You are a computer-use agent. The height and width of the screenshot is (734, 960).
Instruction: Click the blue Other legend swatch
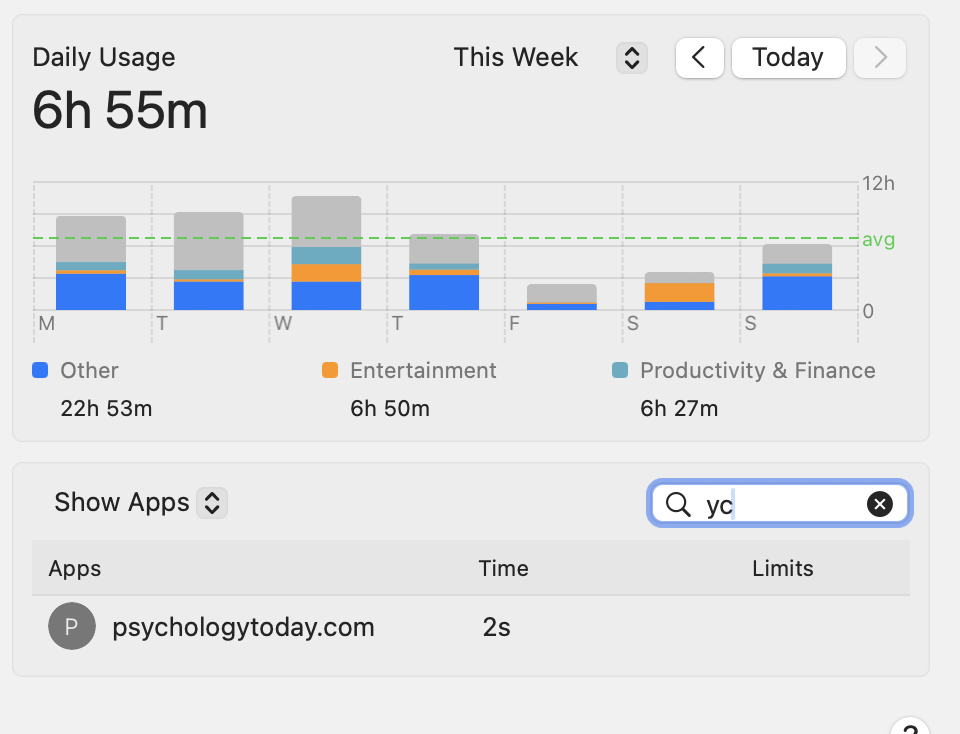[40, 370]
